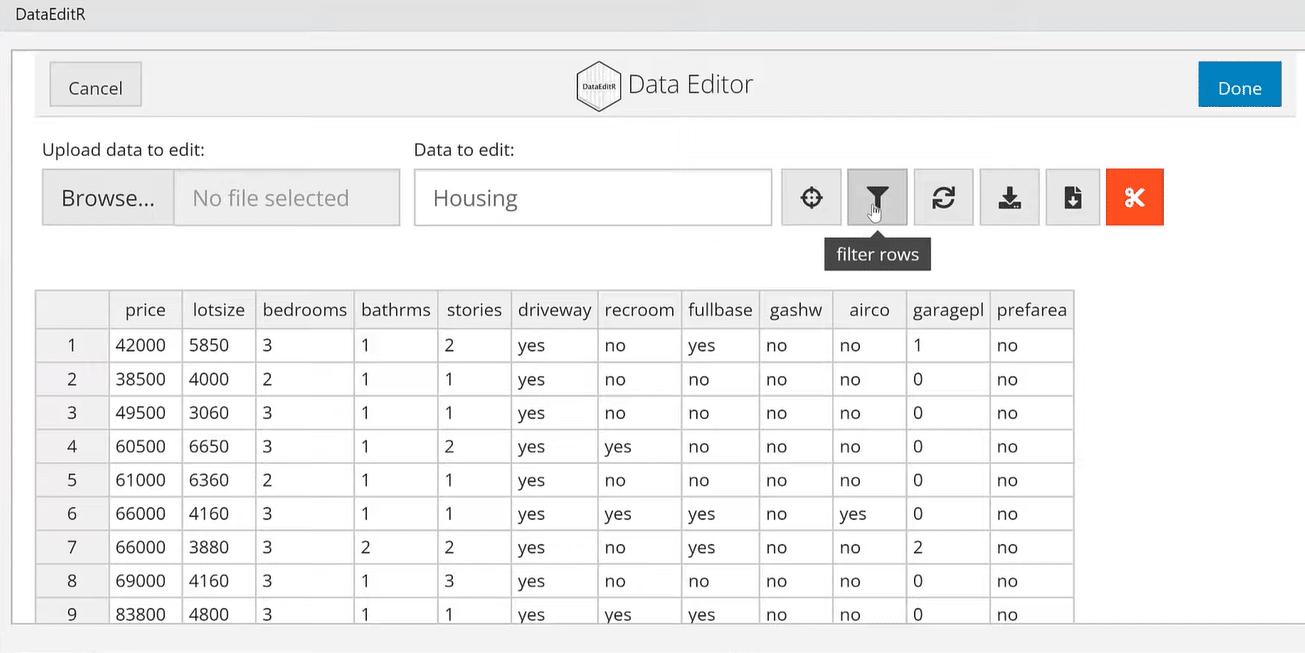Click the DataEditR hexagon logo
This screenshot has width=1305, height=653.
598,86
